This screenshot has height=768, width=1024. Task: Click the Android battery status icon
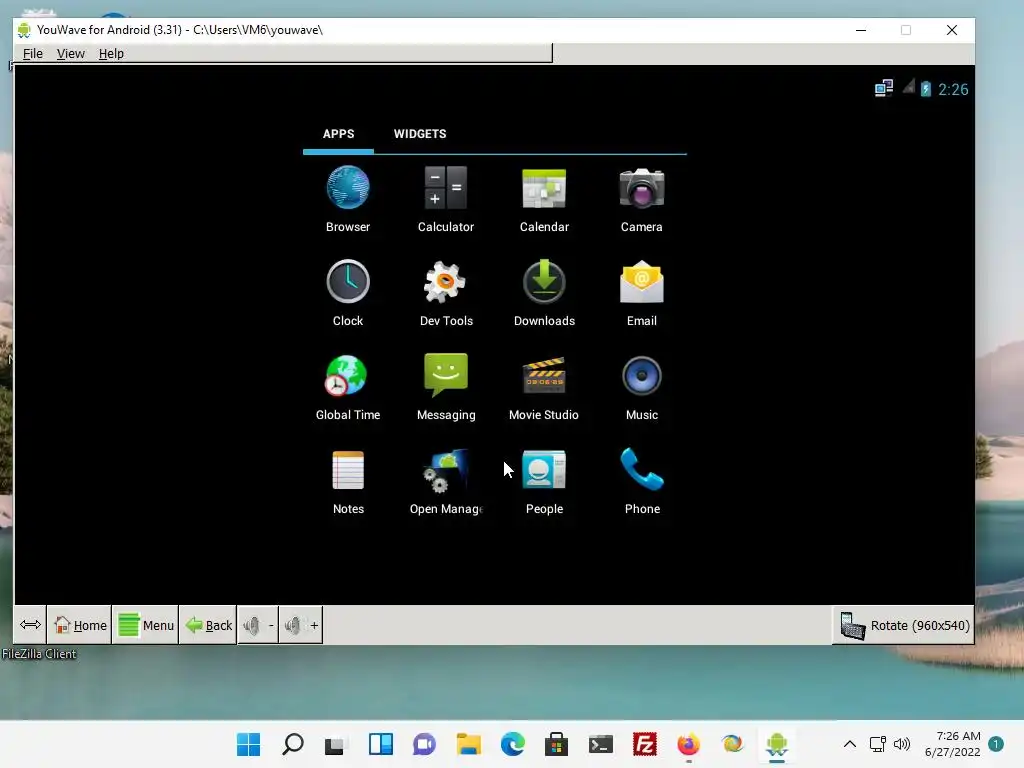[x=925, y=89]
